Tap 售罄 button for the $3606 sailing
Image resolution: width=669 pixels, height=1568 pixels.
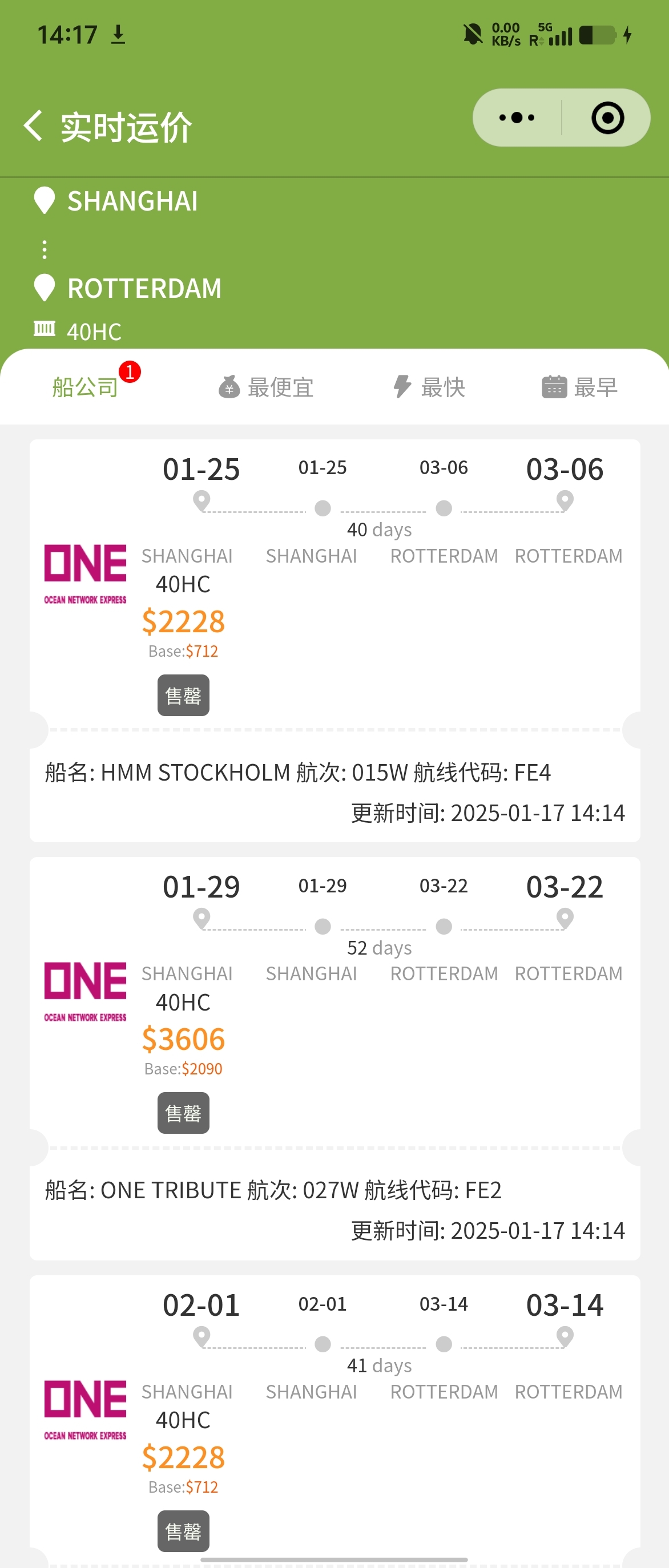(x=183, y=1113)
